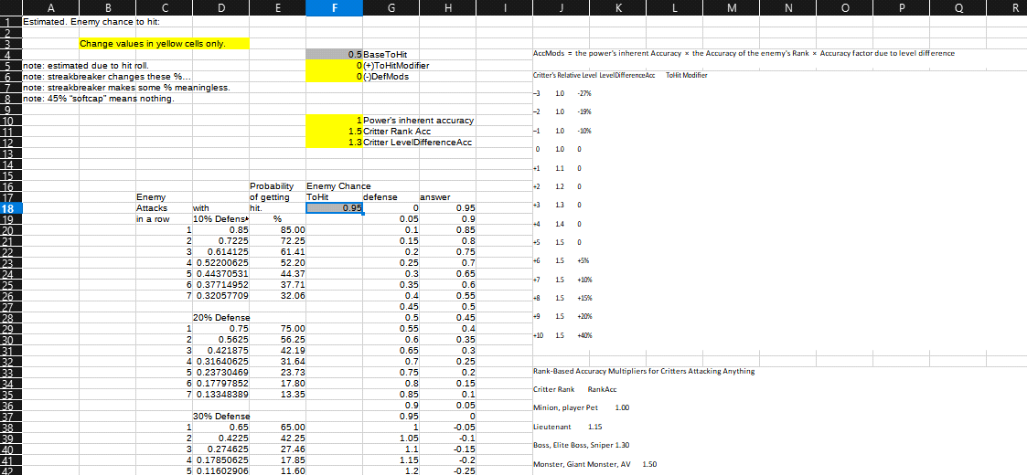Click cell with value 72.25
The width and height of the screenshot is (1027, 475).
(278, 240)
